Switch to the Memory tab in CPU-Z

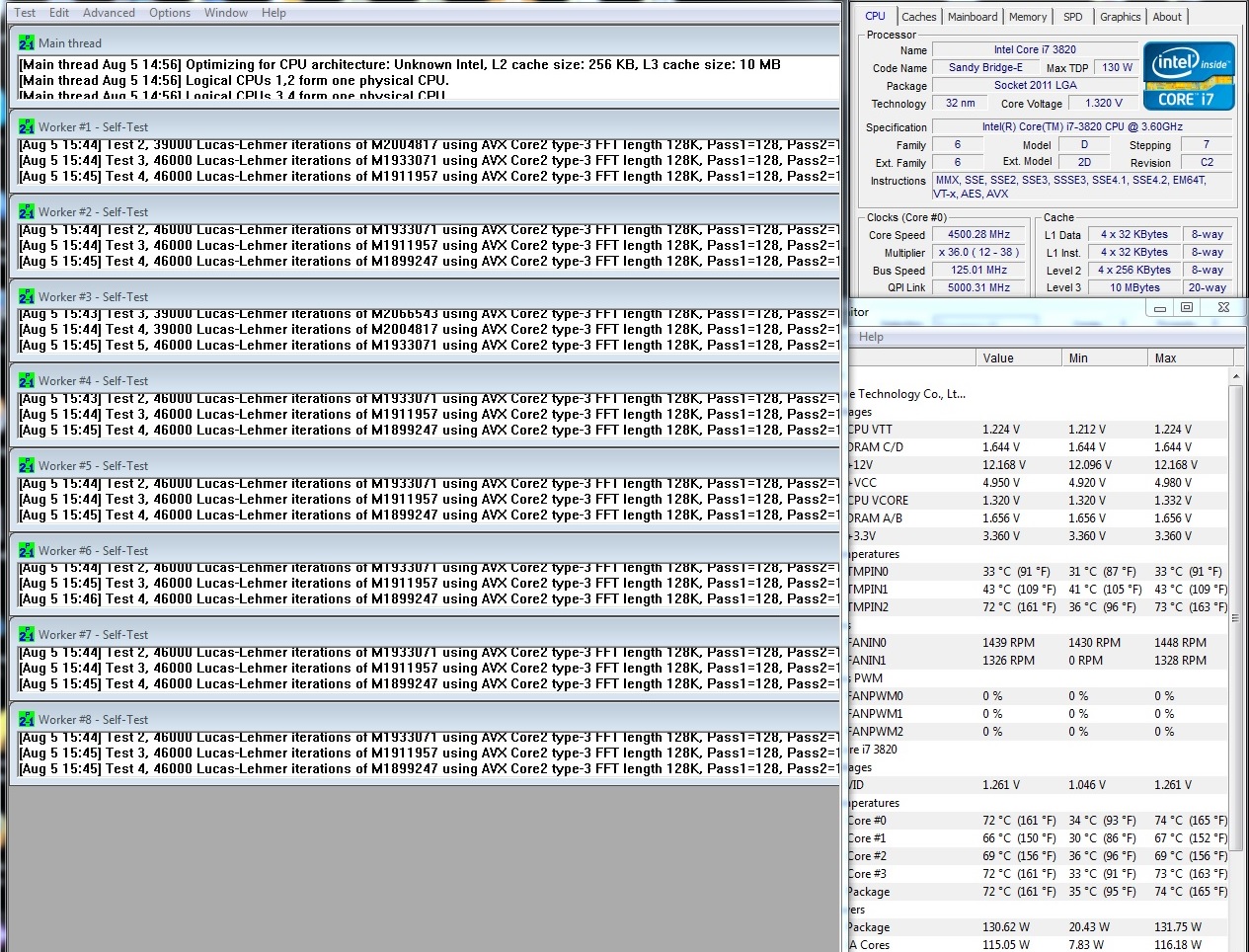pos(1028,17)
